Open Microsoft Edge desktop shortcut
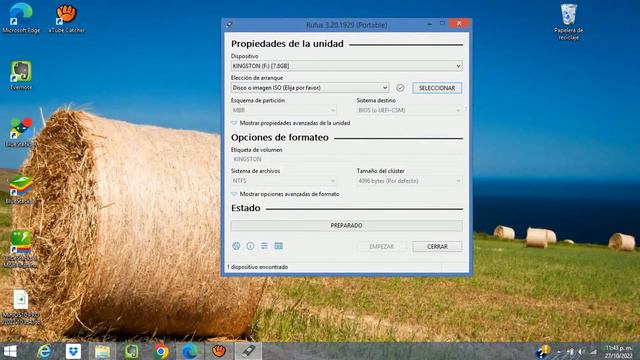This screenshot has height=360, width=640. coord(21,18)
